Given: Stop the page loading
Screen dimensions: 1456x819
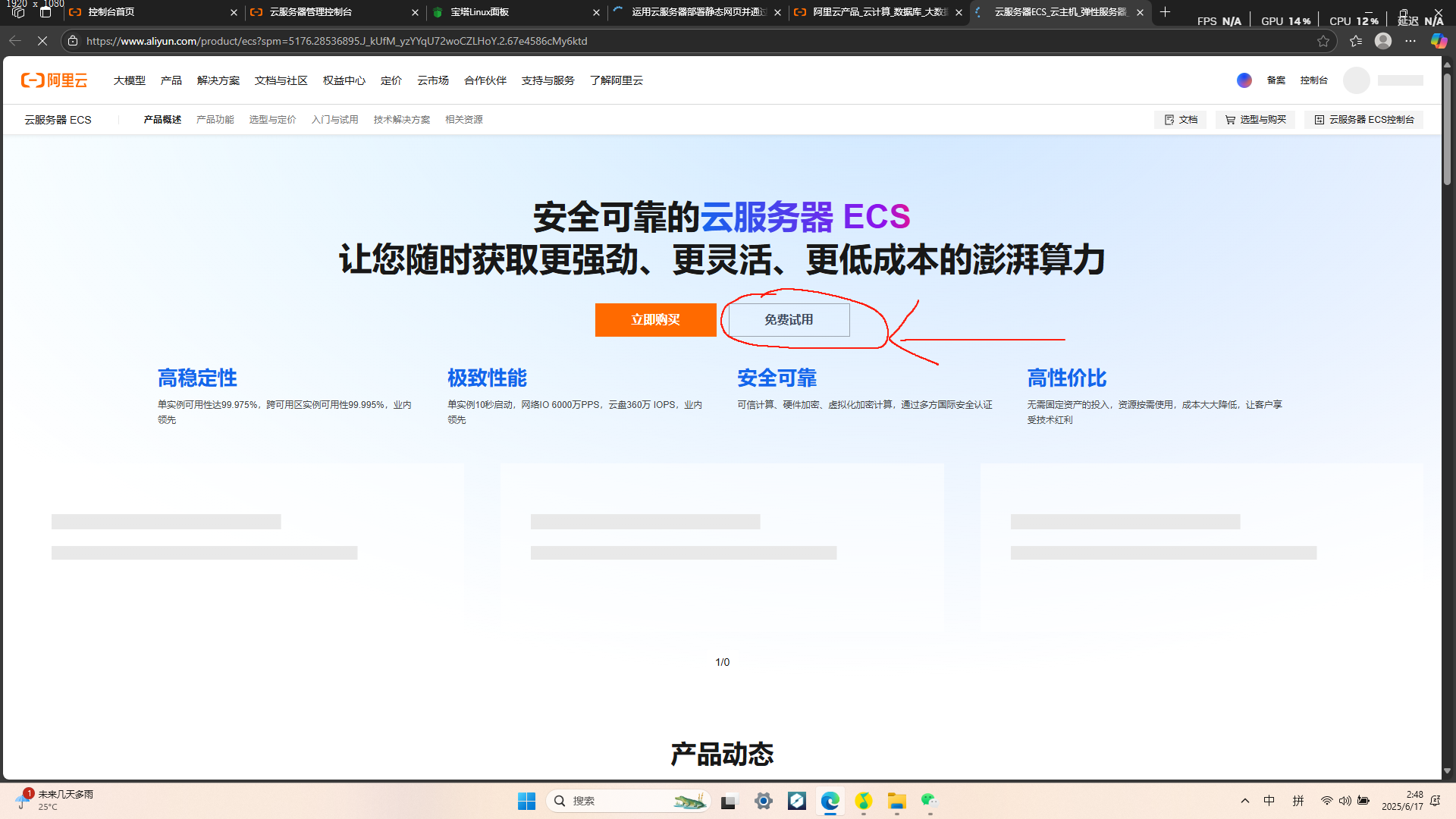Looking at the screenshot, I should (x=42, y=41).
